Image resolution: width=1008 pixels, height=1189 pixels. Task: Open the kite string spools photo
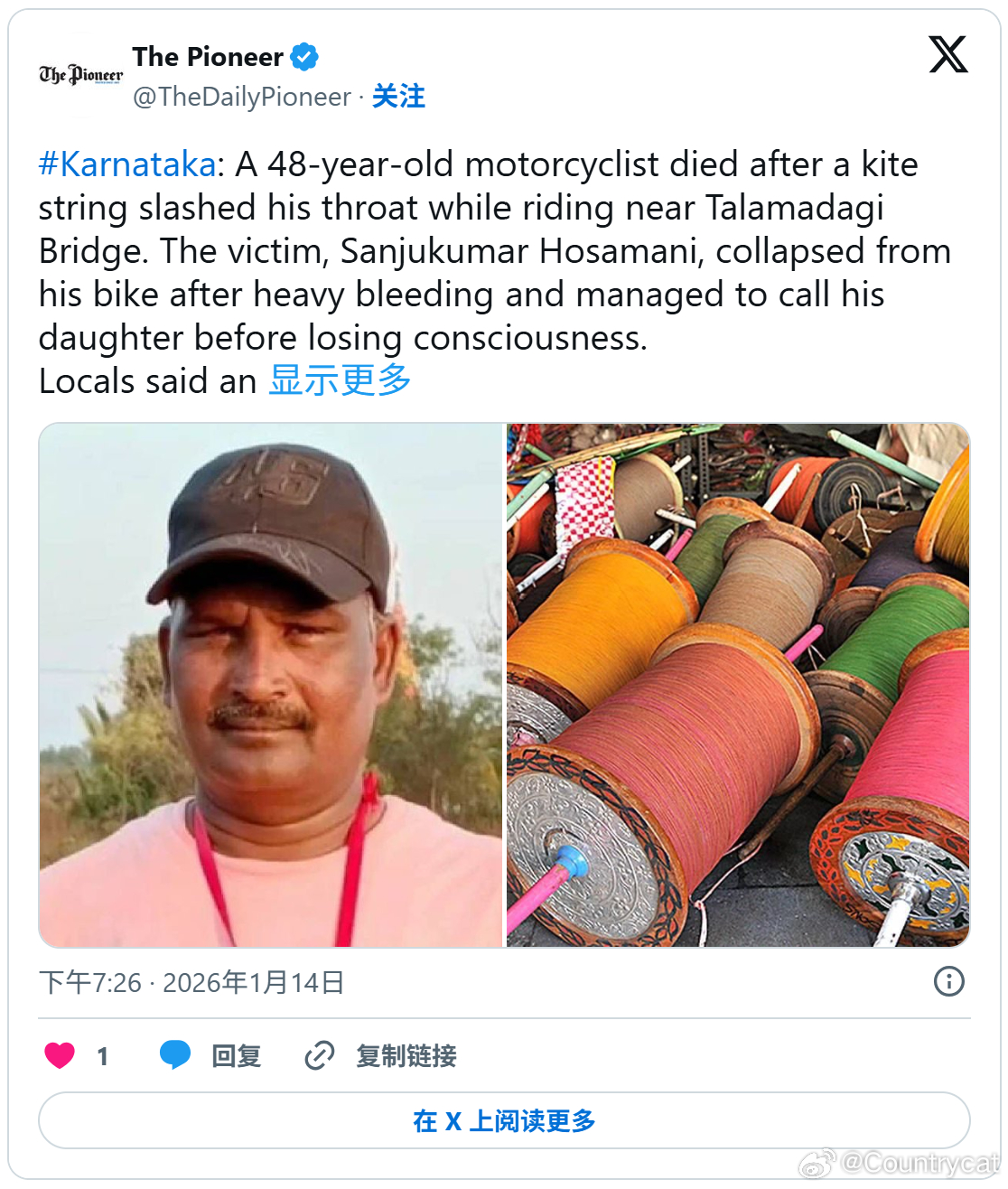point(738,685)
